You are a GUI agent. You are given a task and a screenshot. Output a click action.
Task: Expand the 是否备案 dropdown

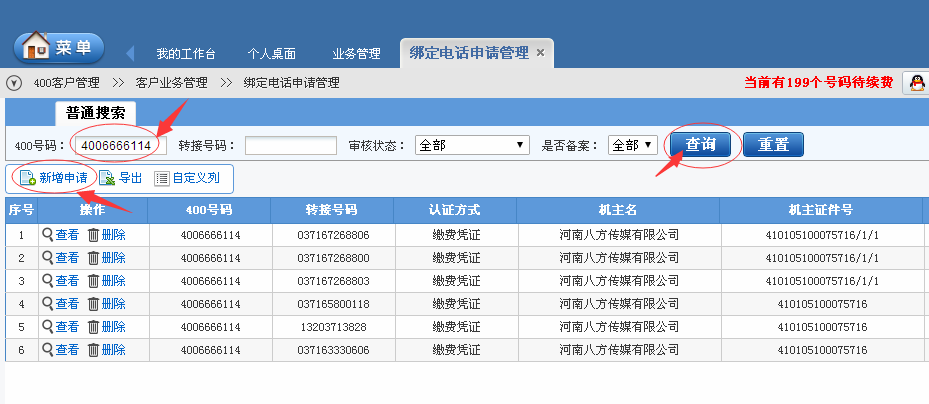[x=632, y=146]
